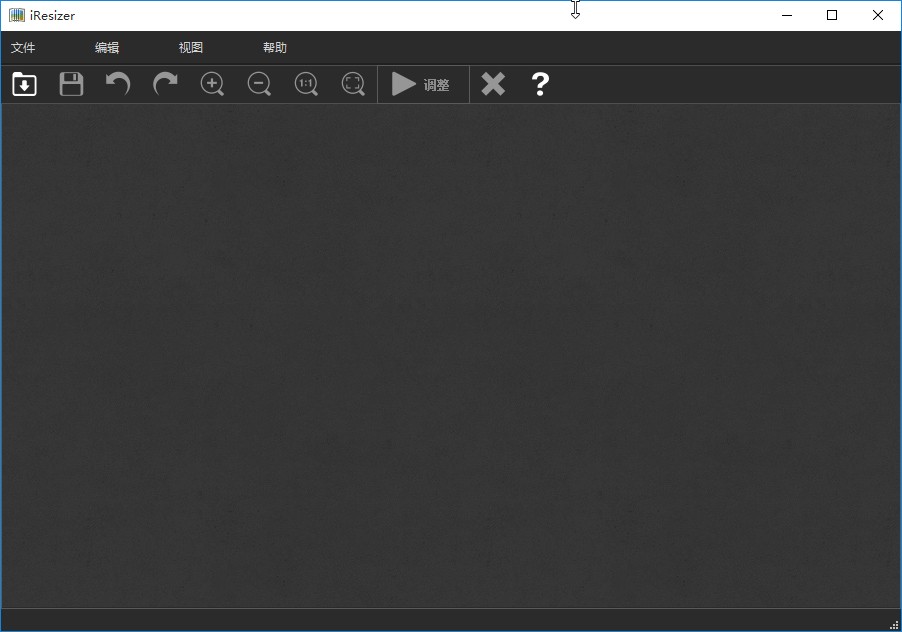Close the iResizer window
Screen dimensions: 902x632
click(878, 16)
